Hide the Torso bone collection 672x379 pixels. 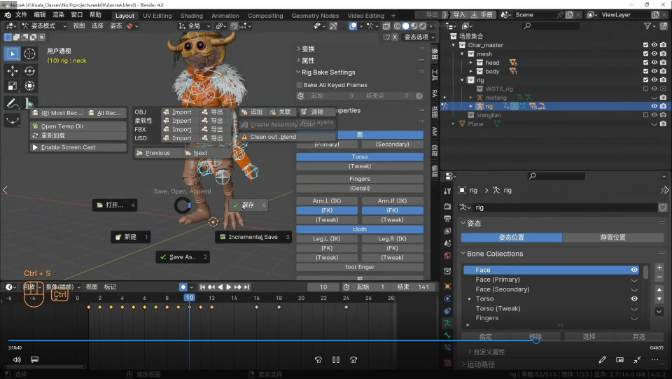coord(634,299)
